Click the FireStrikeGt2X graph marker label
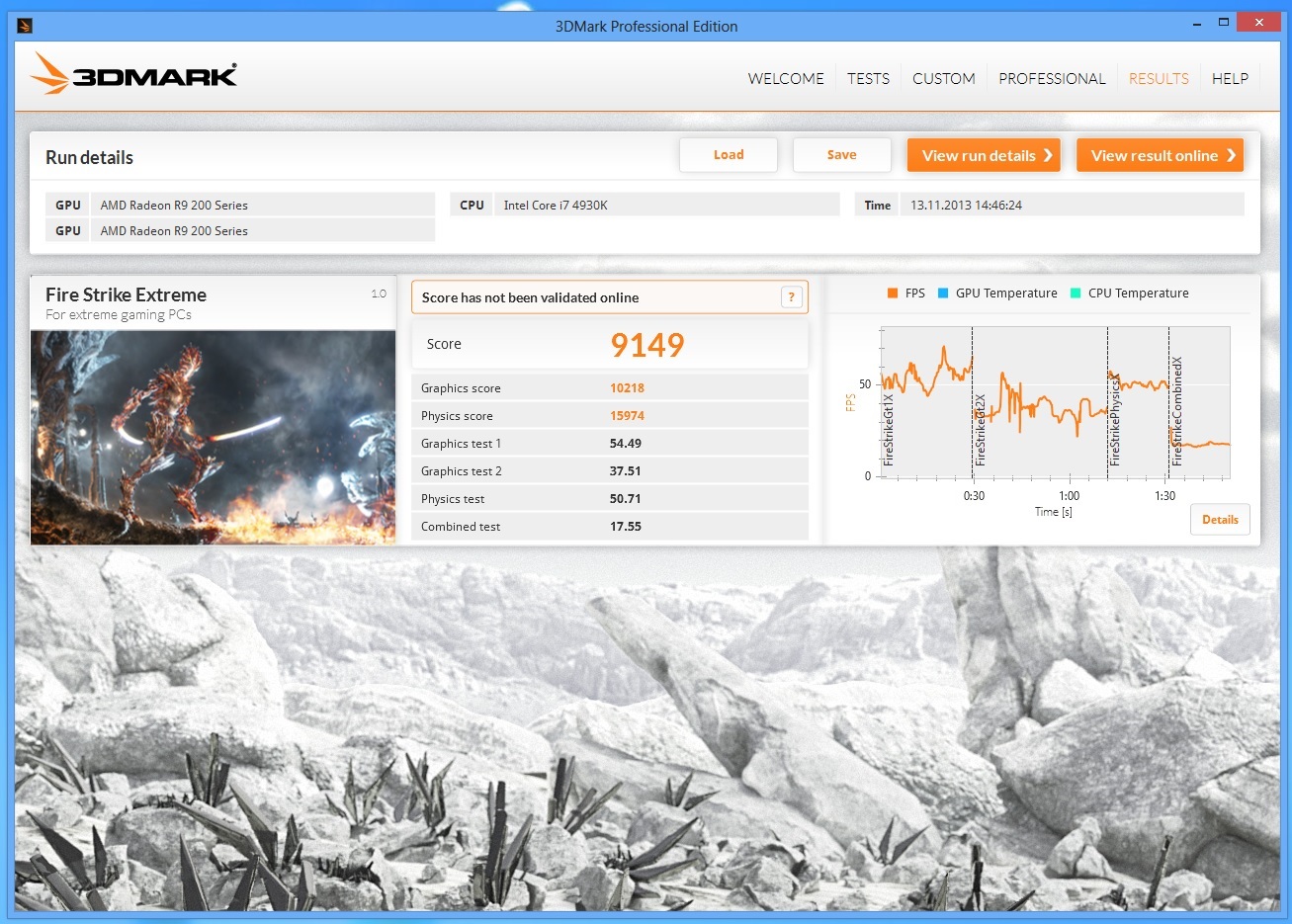The width and height of the screenshot is (1292, 924). click(981, 430)
